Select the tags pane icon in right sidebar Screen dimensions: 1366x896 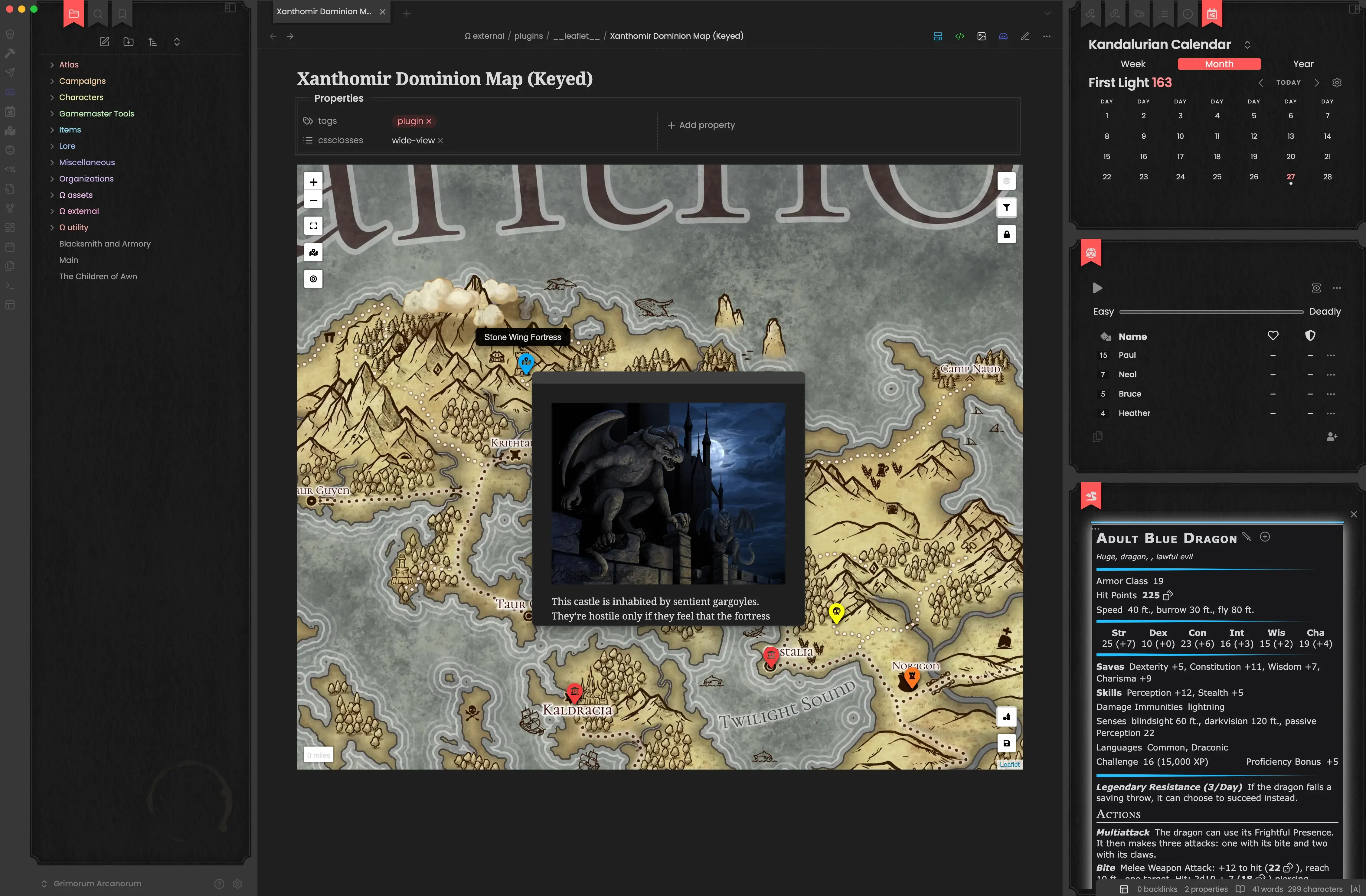1139,14
